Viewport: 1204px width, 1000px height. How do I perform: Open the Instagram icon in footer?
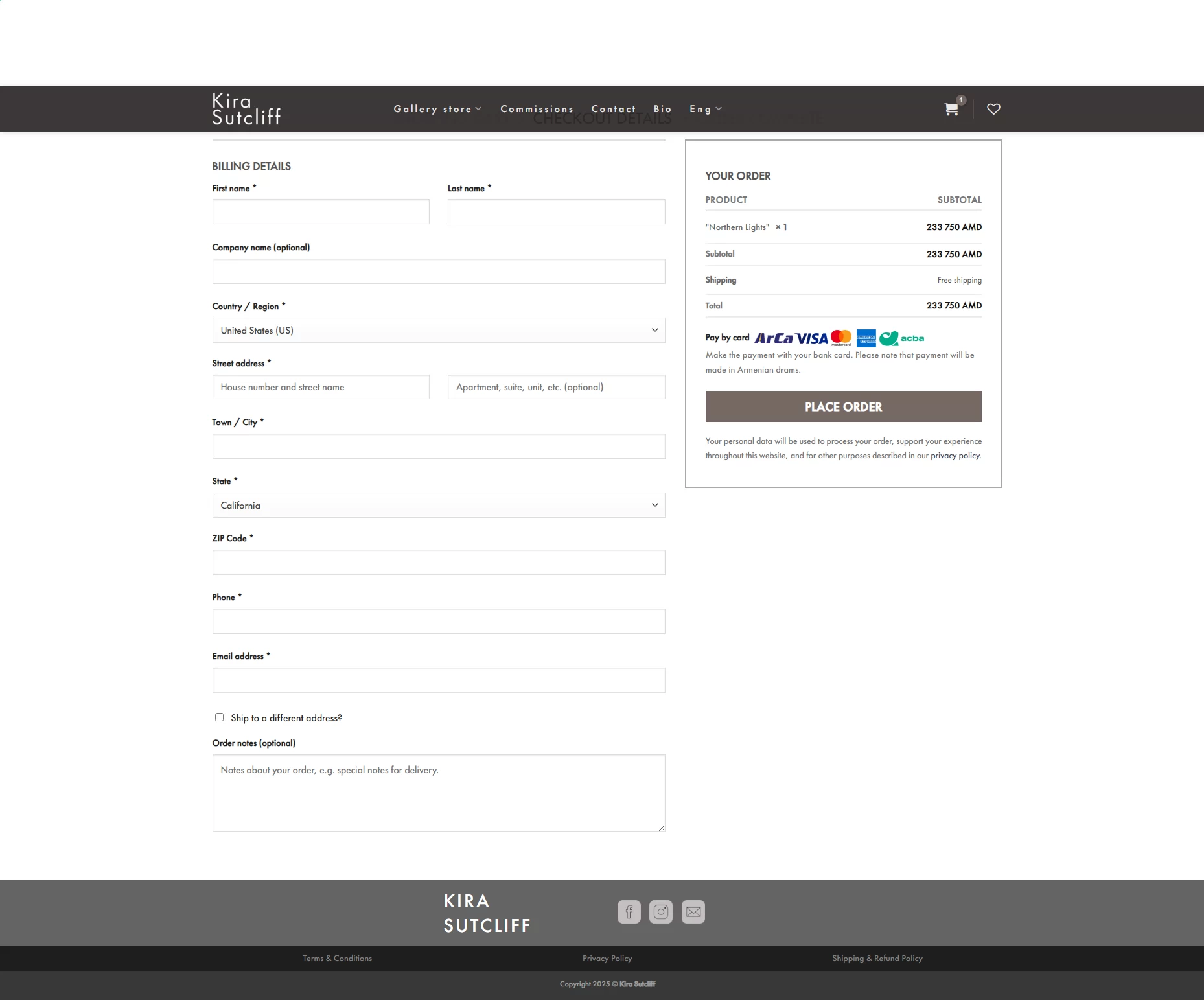coord(661,912)
